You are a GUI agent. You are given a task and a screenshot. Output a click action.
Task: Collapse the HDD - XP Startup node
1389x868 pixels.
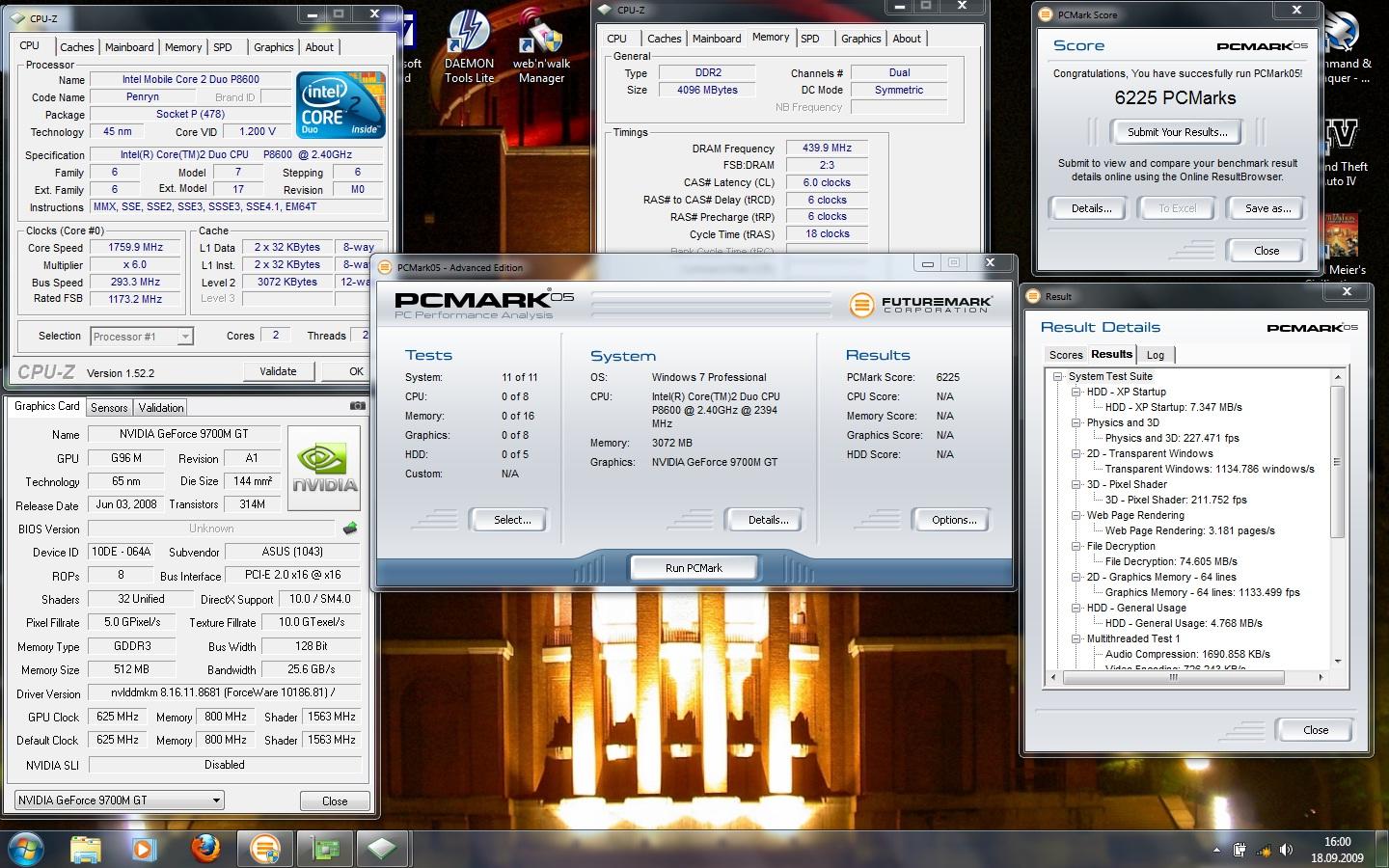click(x=1076, y=392)
